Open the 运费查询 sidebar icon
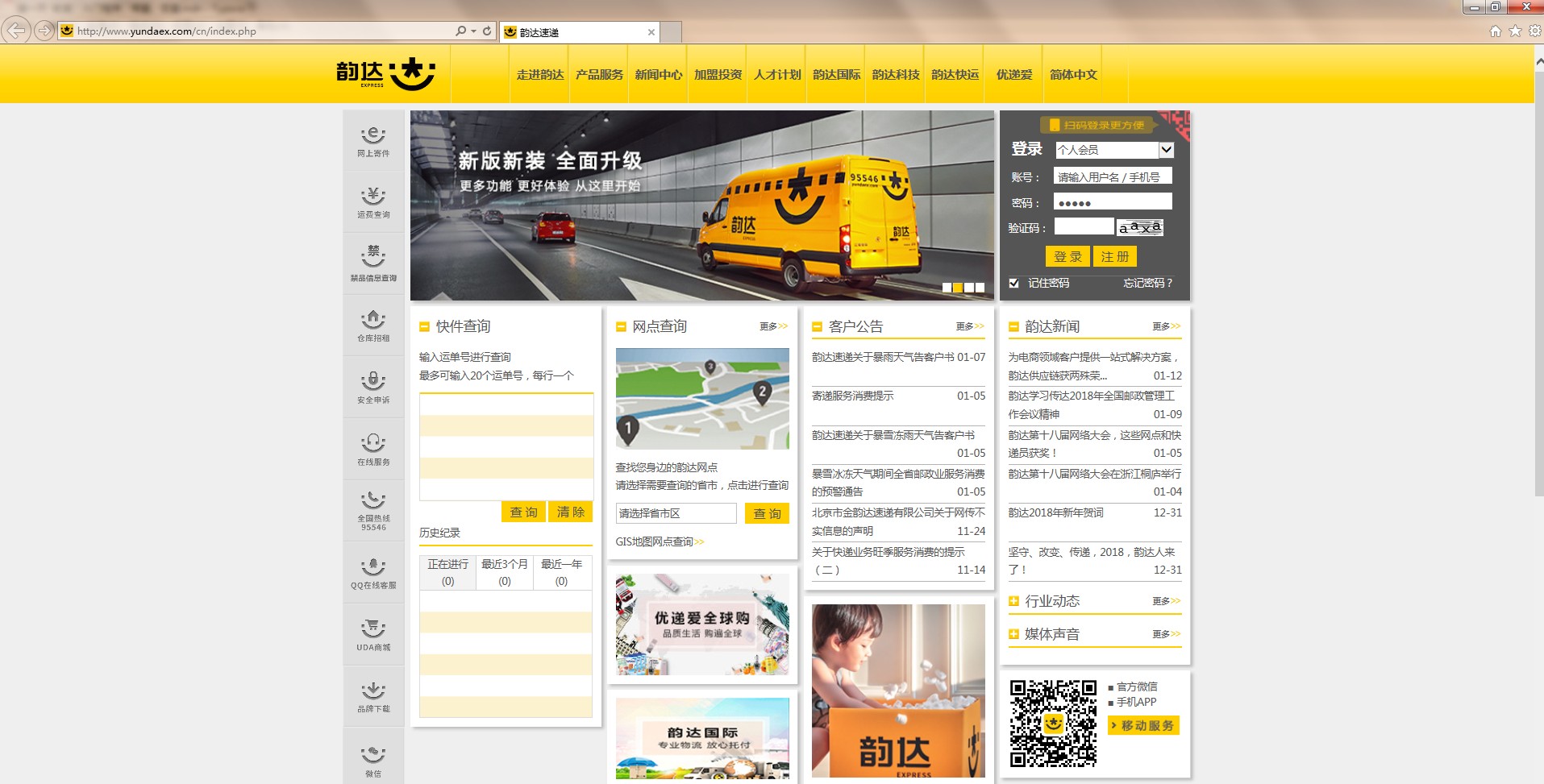1544x784 pixels. (373, 202)
